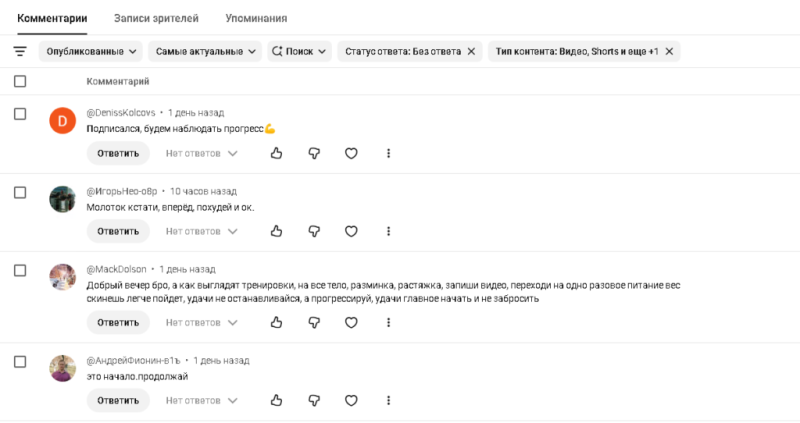Open more options for @ИгорьНео-о8р comment

click(388, 231)
